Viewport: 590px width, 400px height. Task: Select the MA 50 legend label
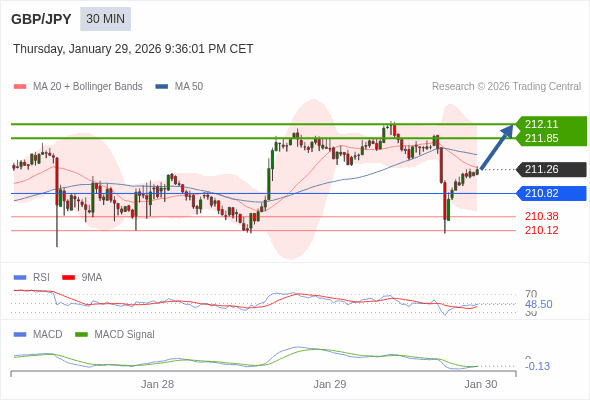189,87
